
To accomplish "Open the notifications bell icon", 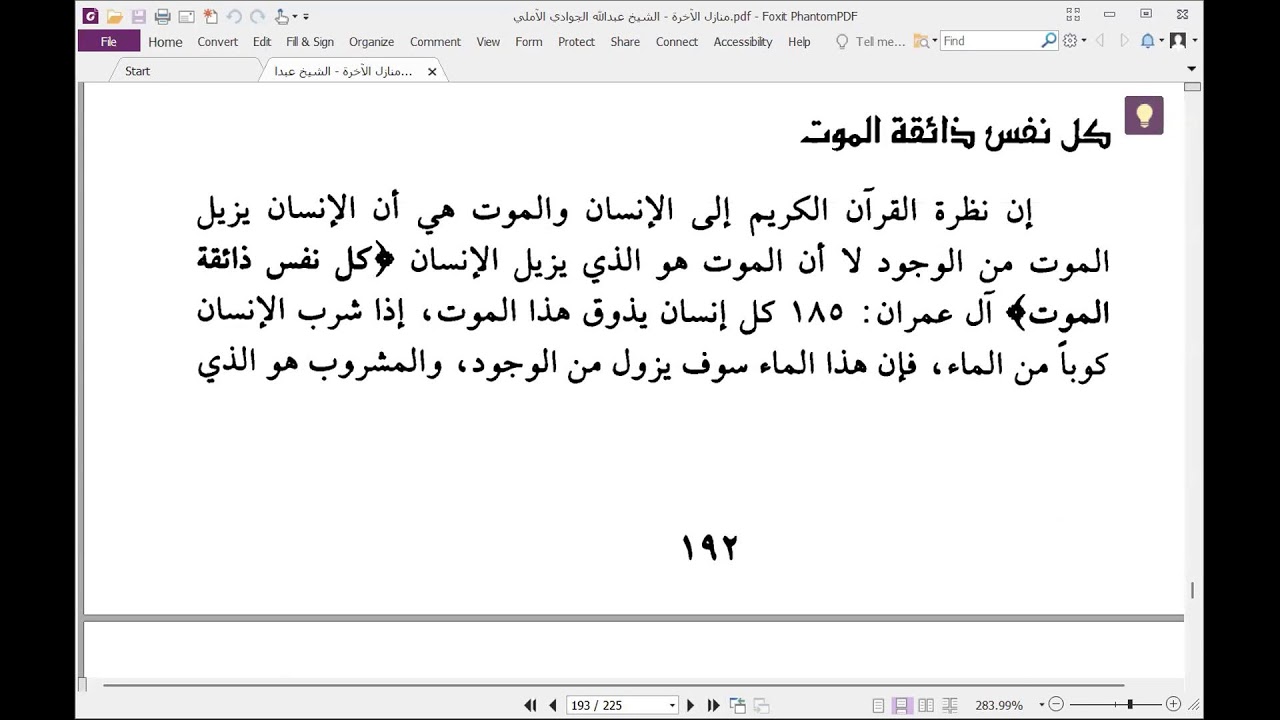I will tap(1148, 41).
